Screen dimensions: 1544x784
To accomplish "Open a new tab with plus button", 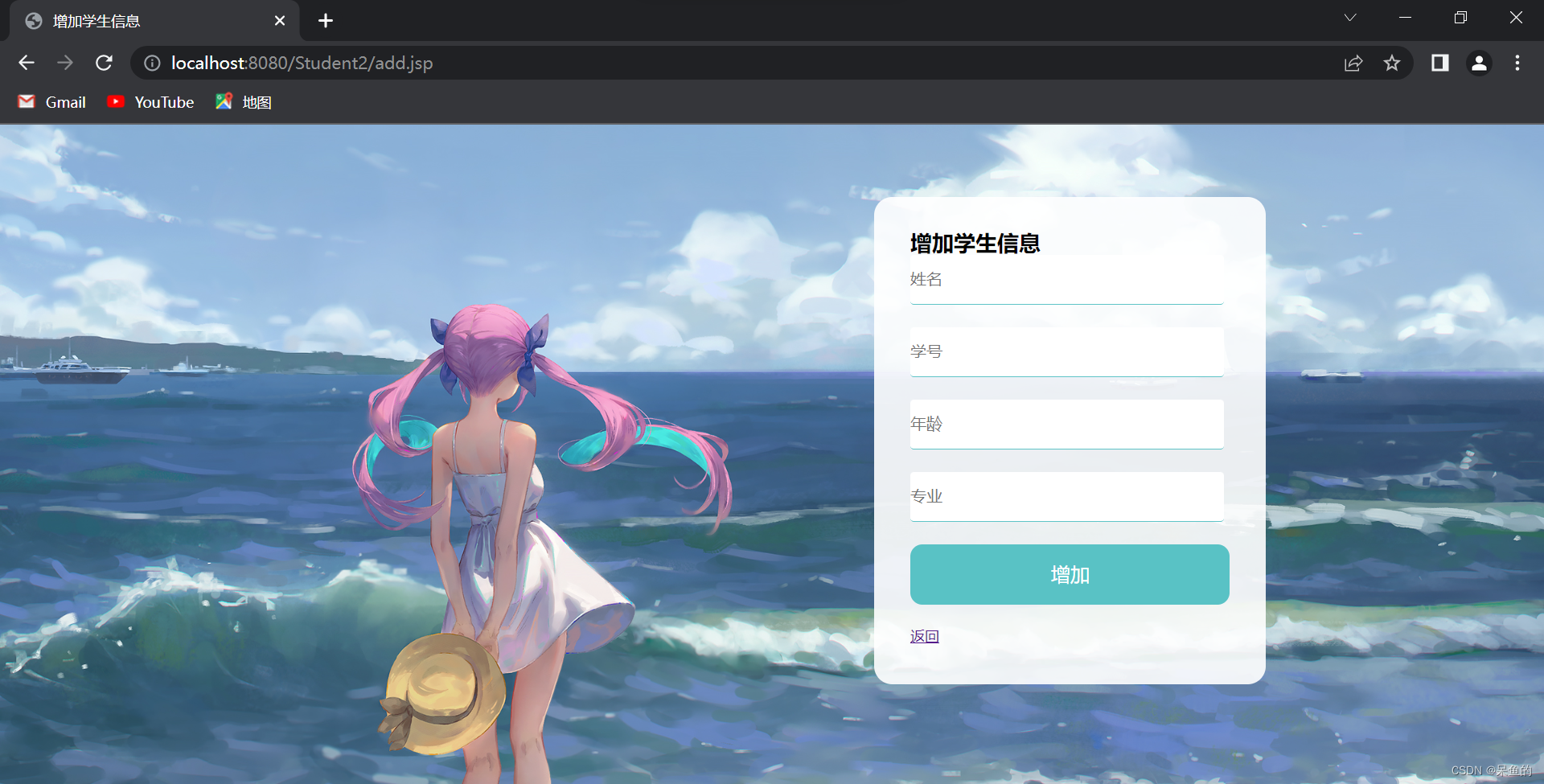I will point(326,21).
